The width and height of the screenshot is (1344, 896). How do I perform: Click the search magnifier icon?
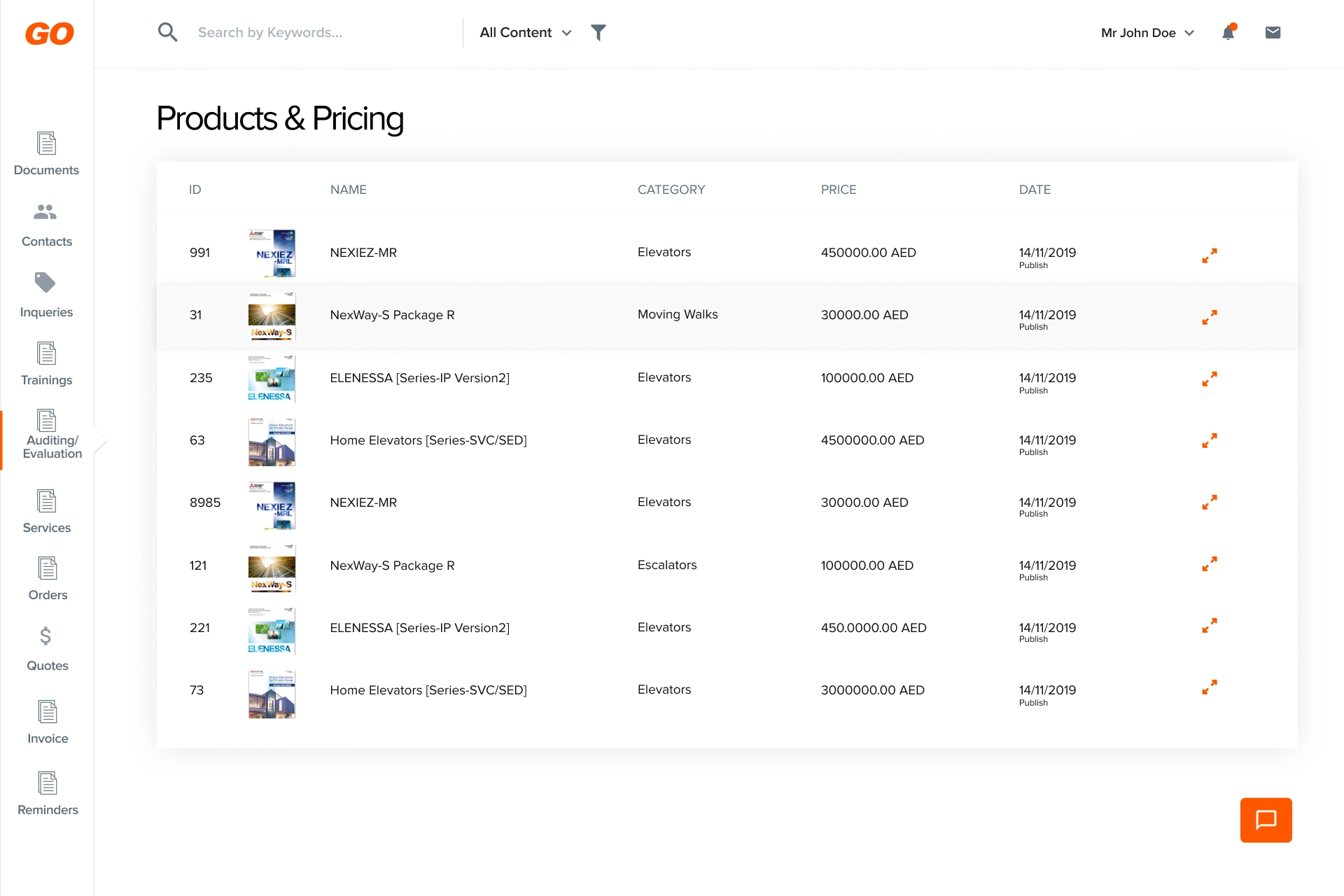click(167, 32)
